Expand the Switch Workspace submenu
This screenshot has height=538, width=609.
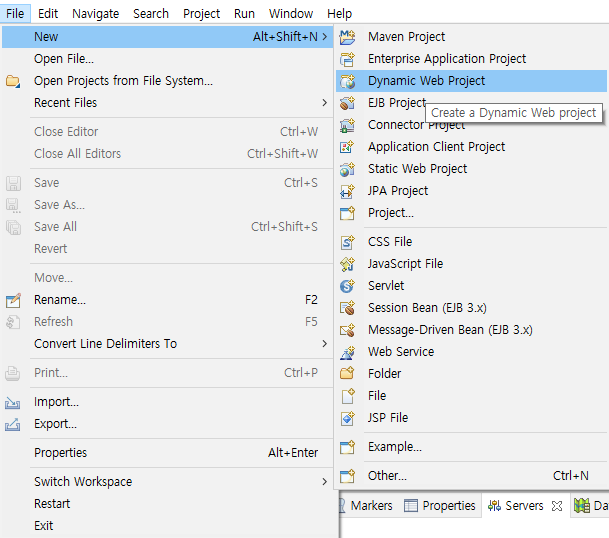tap(325, 482)
